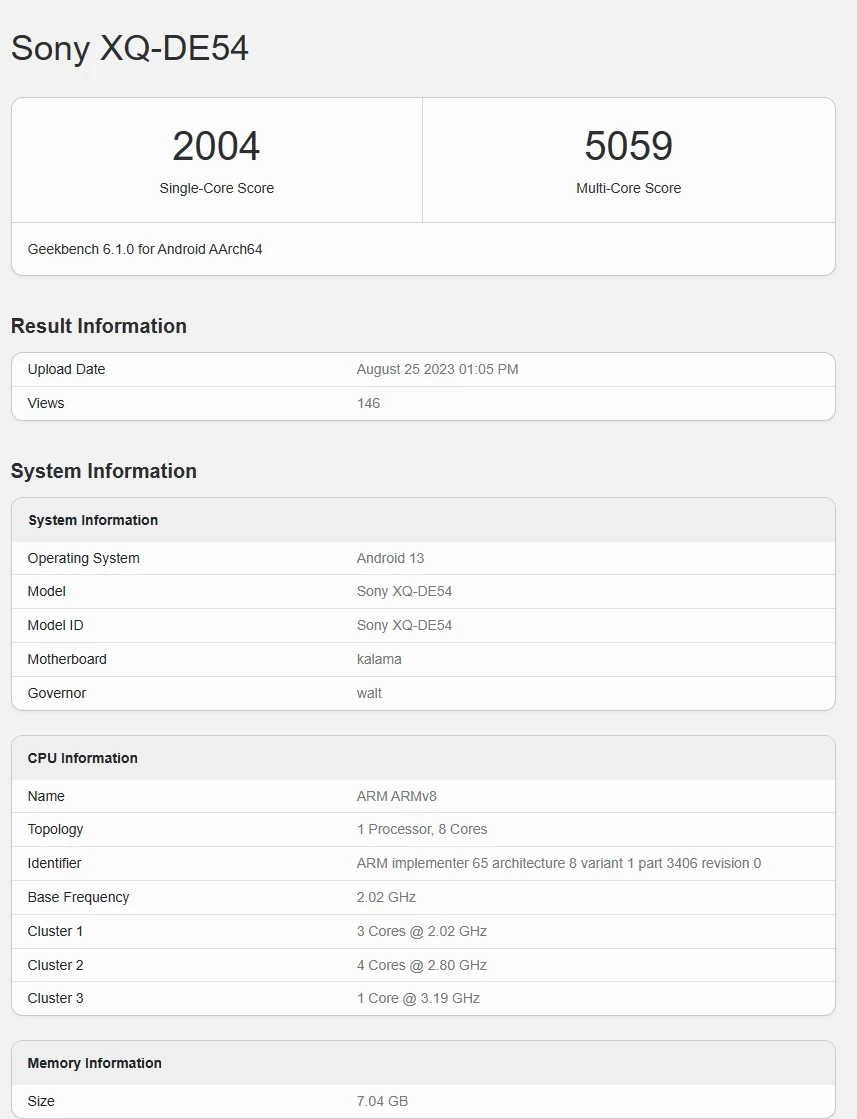Select the Upload Date value August 25 2023
Image resolution: width=857 pixels, height=1119 pixels.
coord(437,369)
